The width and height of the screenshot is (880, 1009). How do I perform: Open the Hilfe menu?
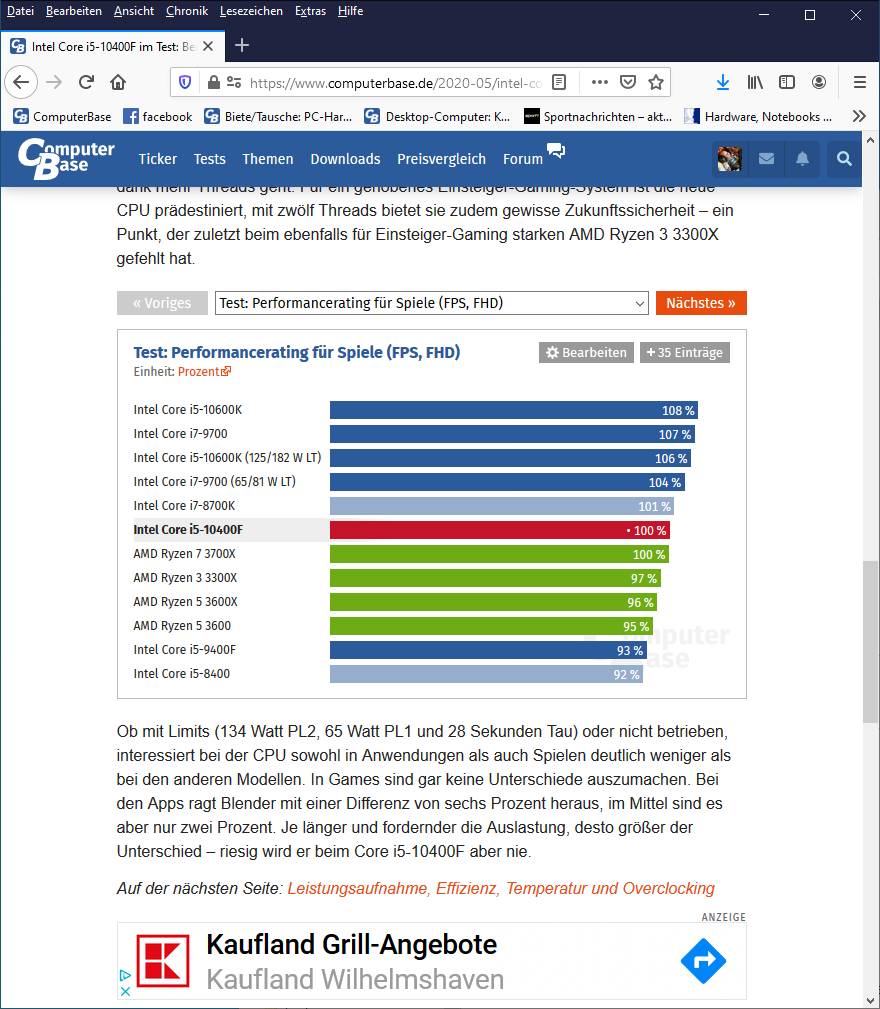(351, 11)
